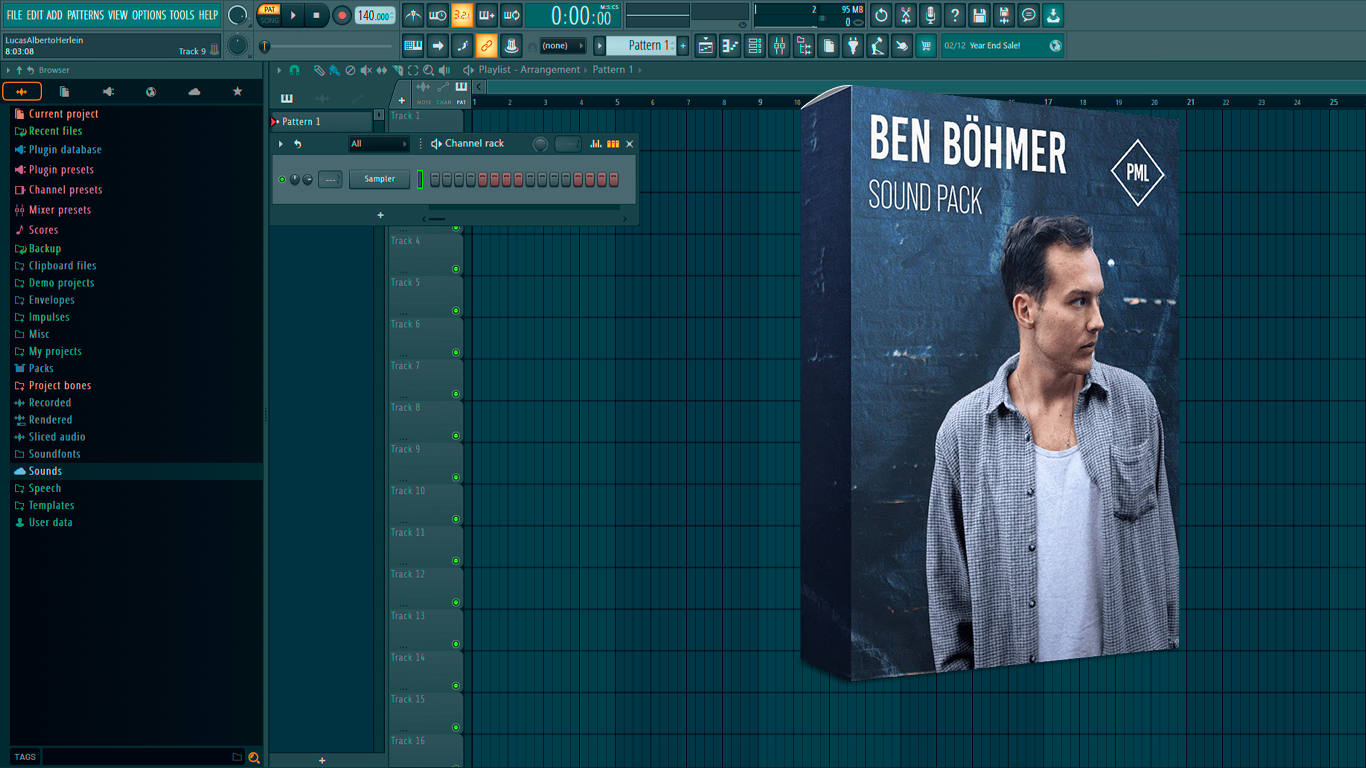
Task: Toggle the orange link/multilink controllers icon
Action: 486,46
